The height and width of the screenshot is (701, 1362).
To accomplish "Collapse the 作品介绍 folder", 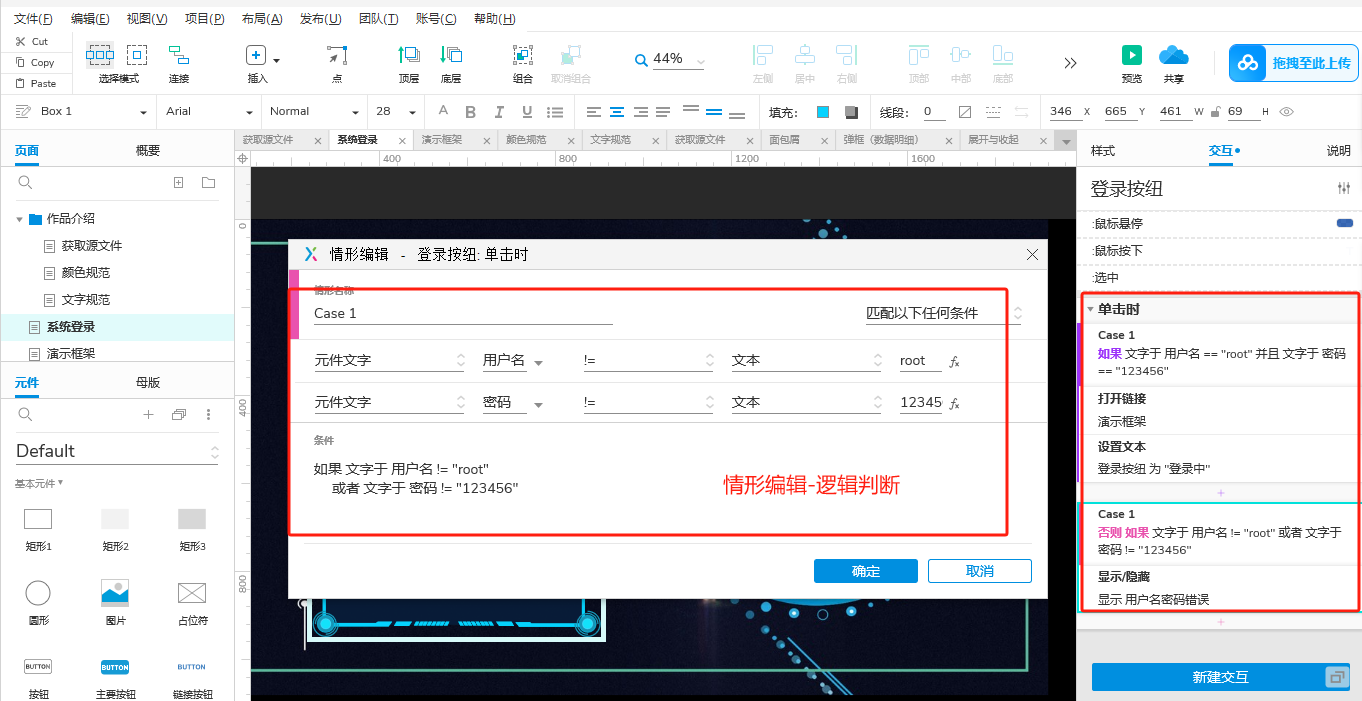I will [x=19, y=219].
